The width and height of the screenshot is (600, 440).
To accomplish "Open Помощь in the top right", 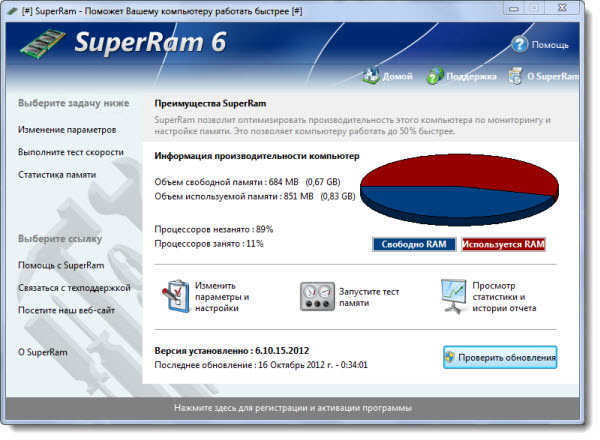I will pos(550,45).
